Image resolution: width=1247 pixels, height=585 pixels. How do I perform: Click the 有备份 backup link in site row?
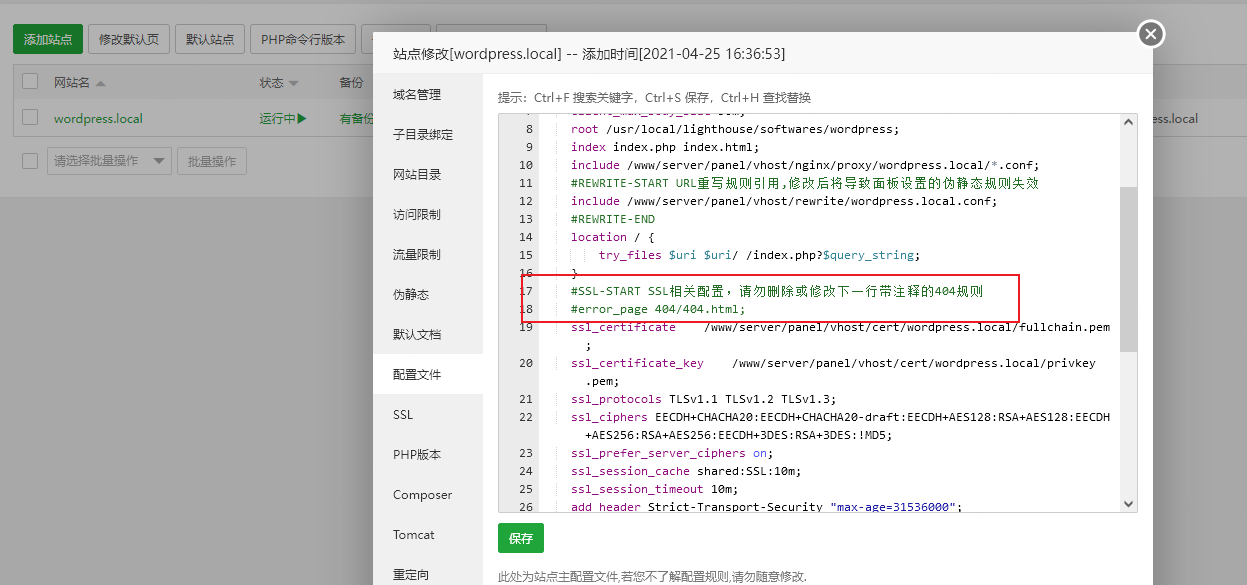click(355, 118)
